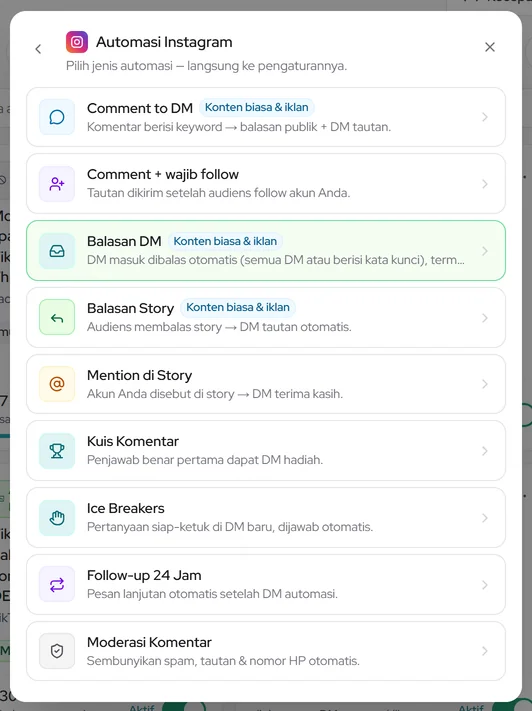Click text 'Audiens membalas story → DM tautan otomatis.'
The image size is (532, 711).
[x=219, y=327]
